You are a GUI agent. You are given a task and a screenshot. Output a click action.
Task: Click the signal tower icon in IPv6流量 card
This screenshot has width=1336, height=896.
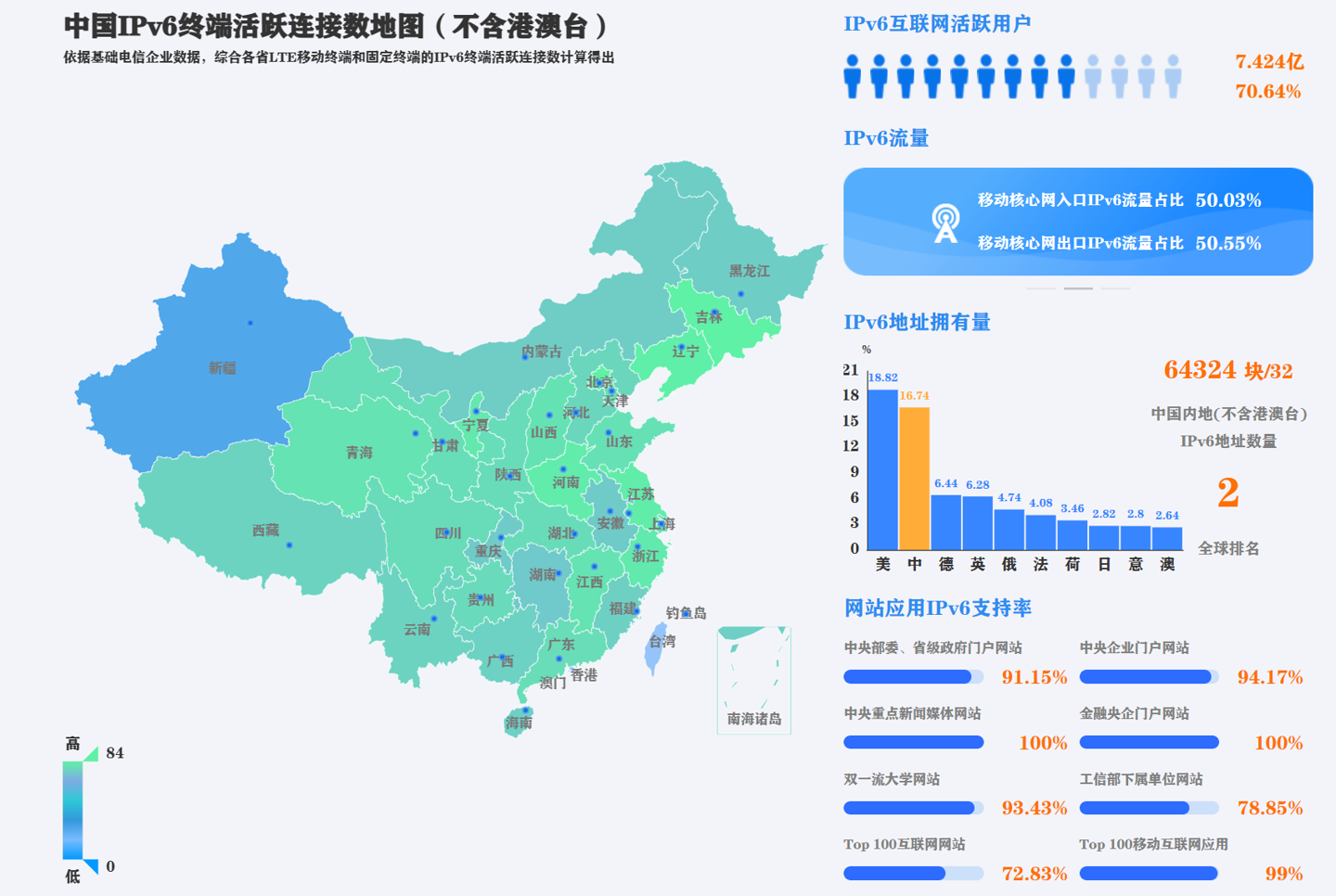pyautogui.click(x=944, y=224)
